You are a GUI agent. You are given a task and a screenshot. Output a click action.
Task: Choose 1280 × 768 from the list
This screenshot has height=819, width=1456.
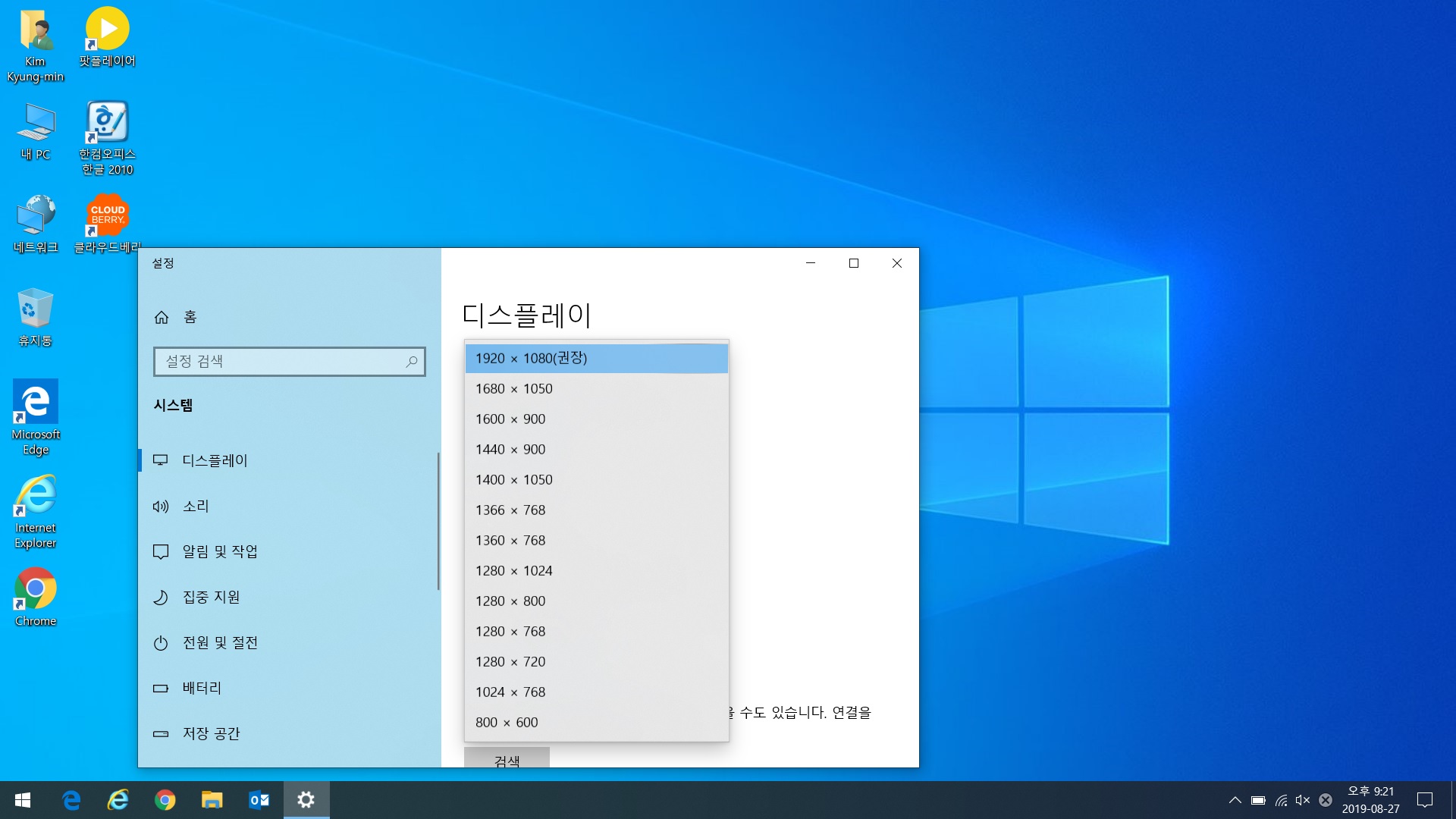click(597, 631)
